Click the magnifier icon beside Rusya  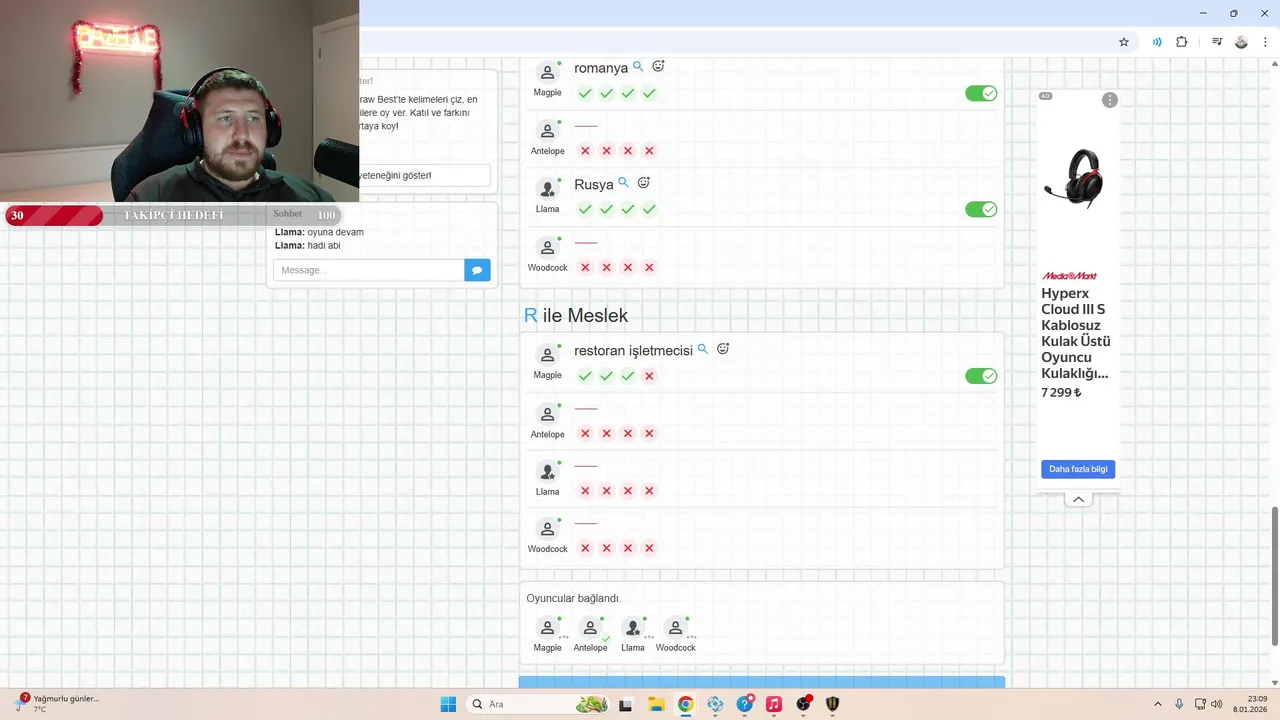tap(623, 183)
